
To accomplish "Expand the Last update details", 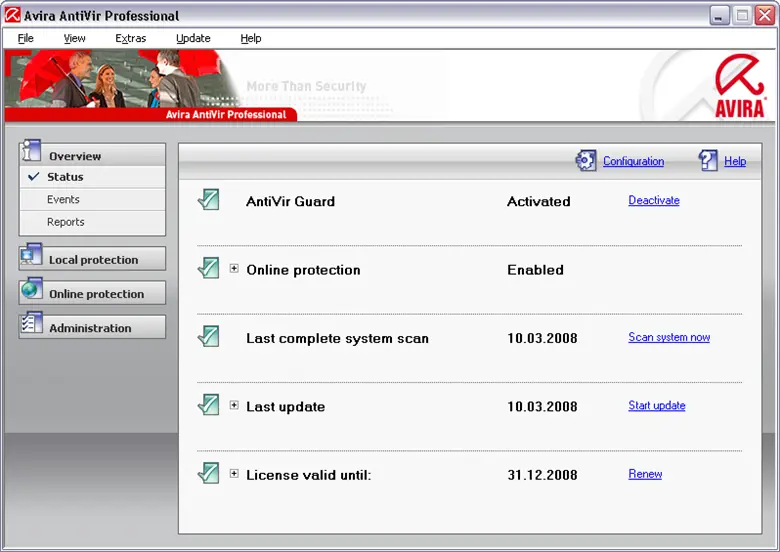I will [234, 406].
